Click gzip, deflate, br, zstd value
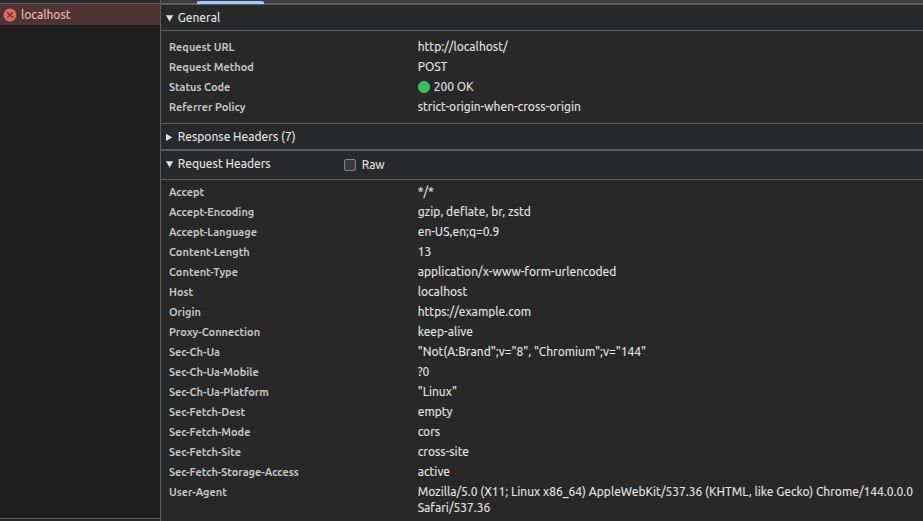 [474, 211]
